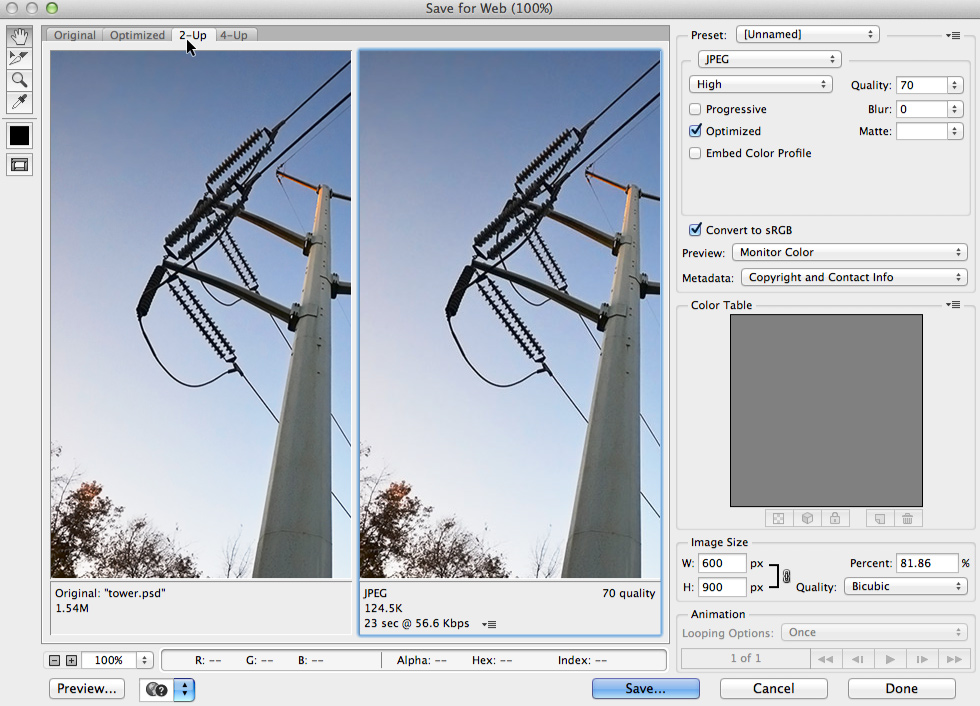This screenshot has width=980, height=706.
Task: Click the lock color icon
Action: [x=835, y=517]
